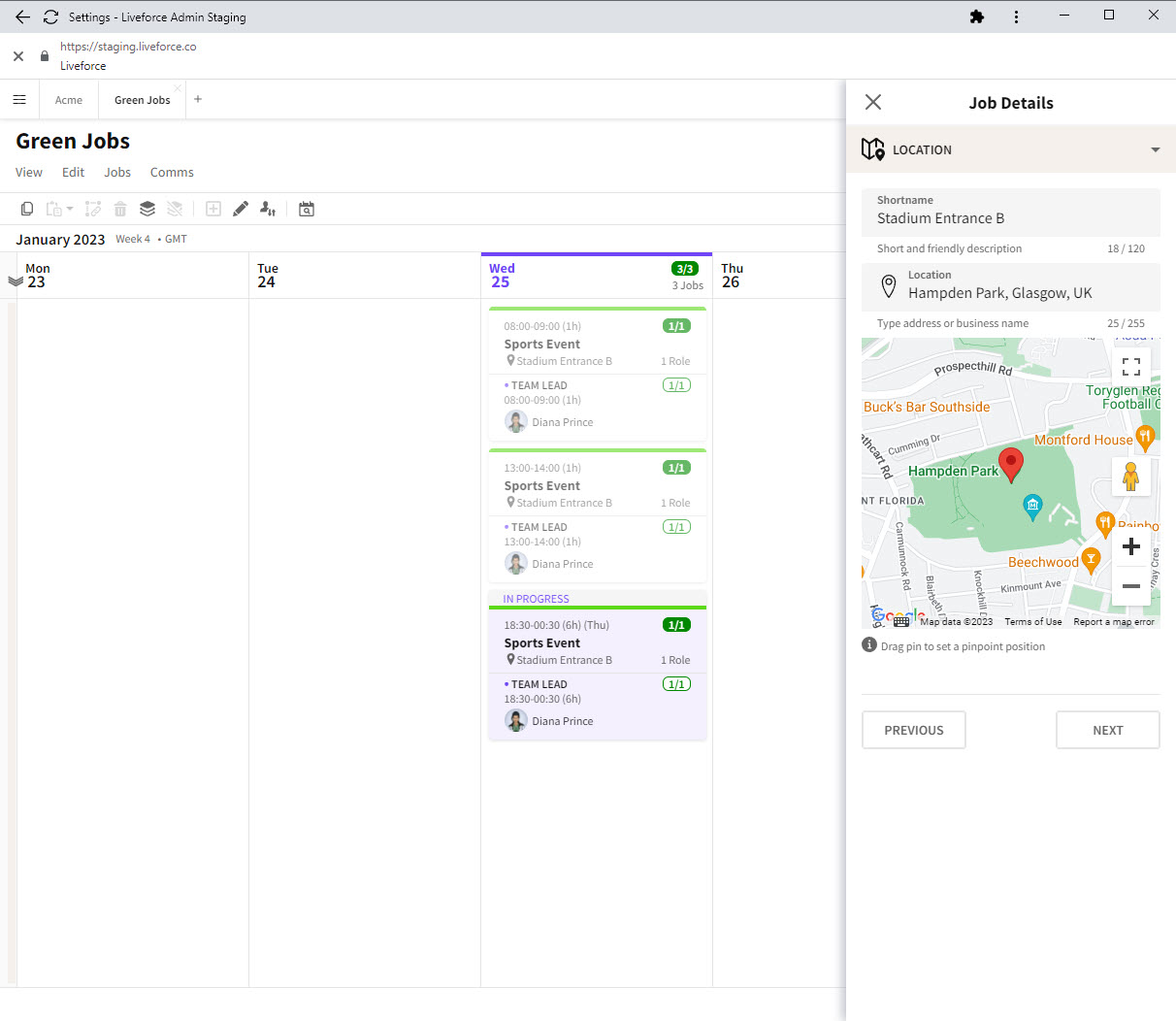Viewport: 1176px width, 1021px height.
Task: Zoom in on the map
Action: click(x=1130, y=546)
